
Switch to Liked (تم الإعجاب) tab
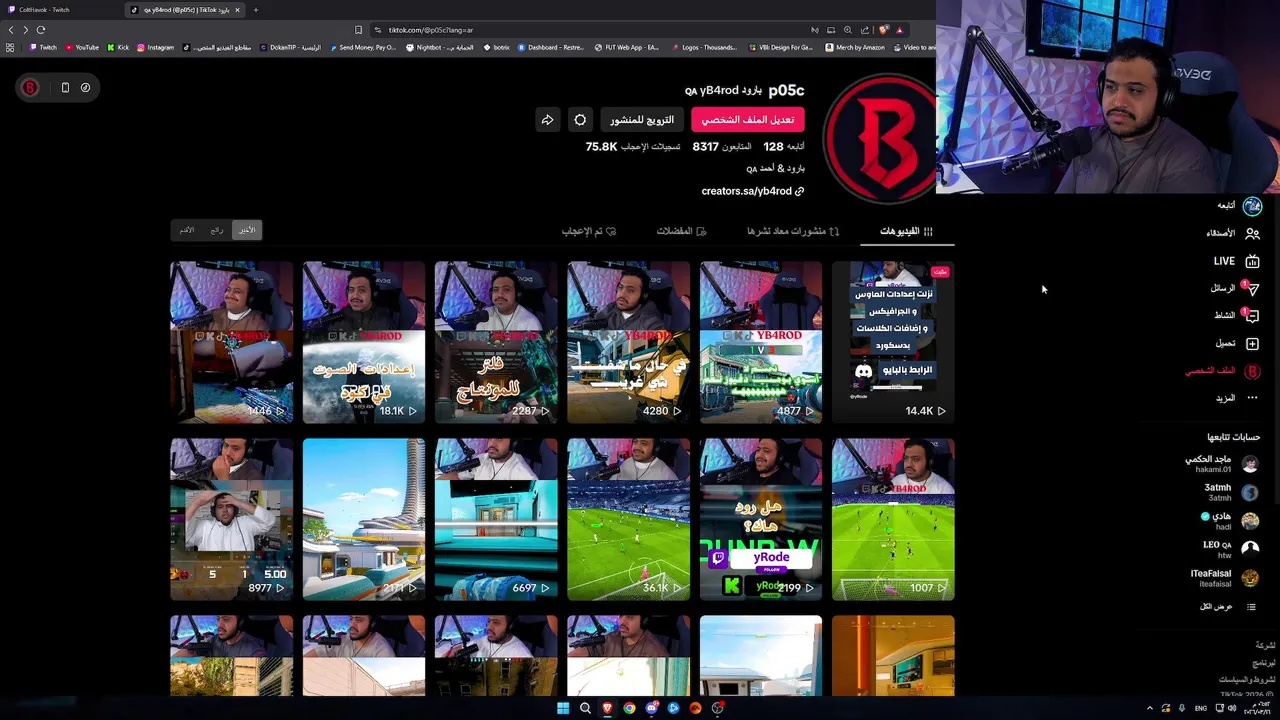[589, 231]
